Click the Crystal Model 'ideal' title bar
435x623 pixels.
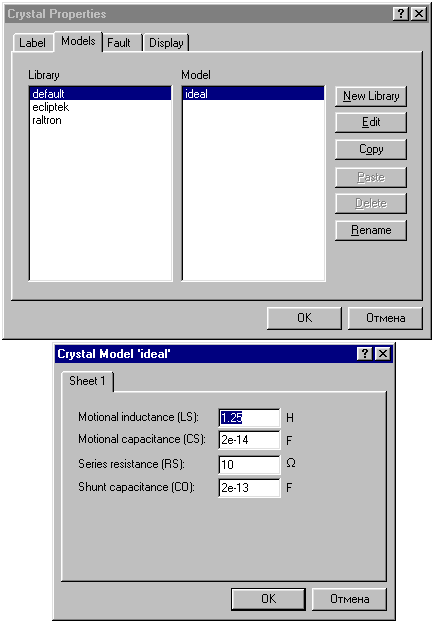224,354
